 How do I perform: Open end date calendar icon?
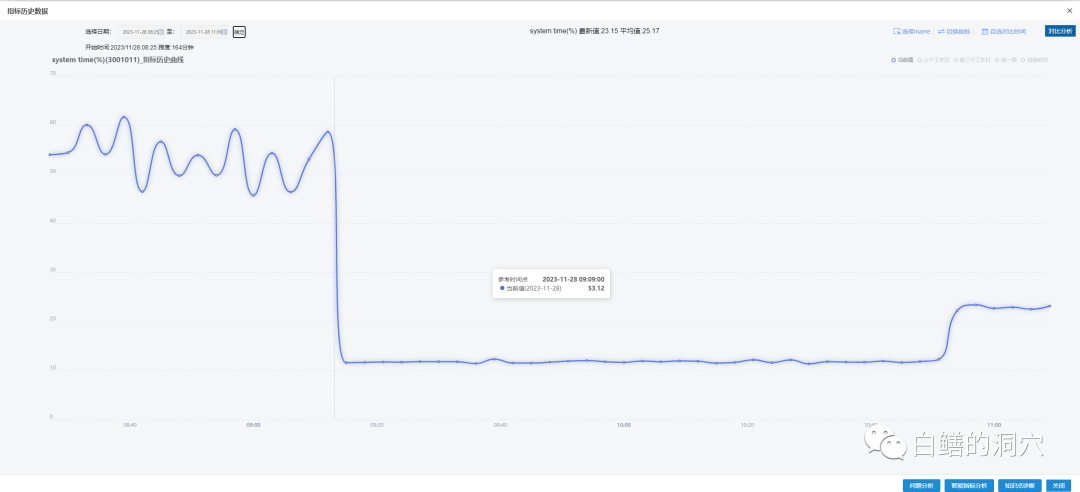click(224, 32)
